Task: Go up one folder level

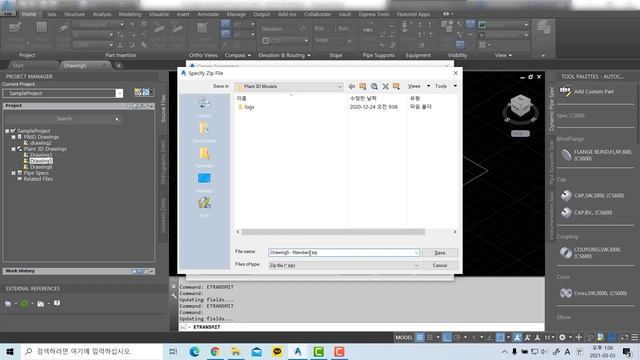Action: [362, 87]
